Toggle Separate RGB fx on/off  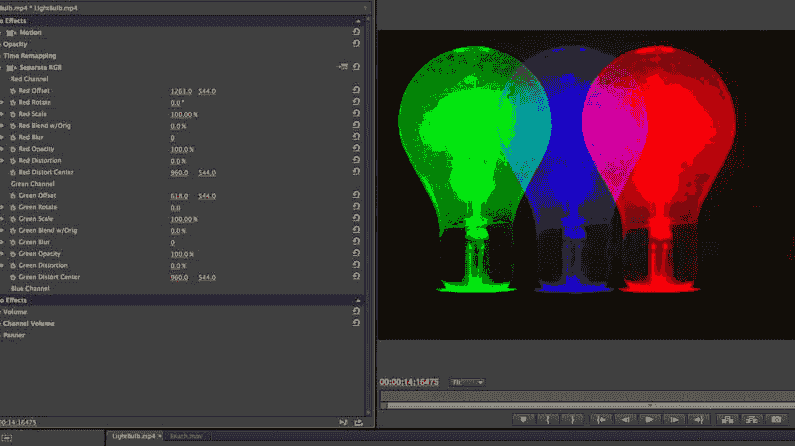[11, 67]
